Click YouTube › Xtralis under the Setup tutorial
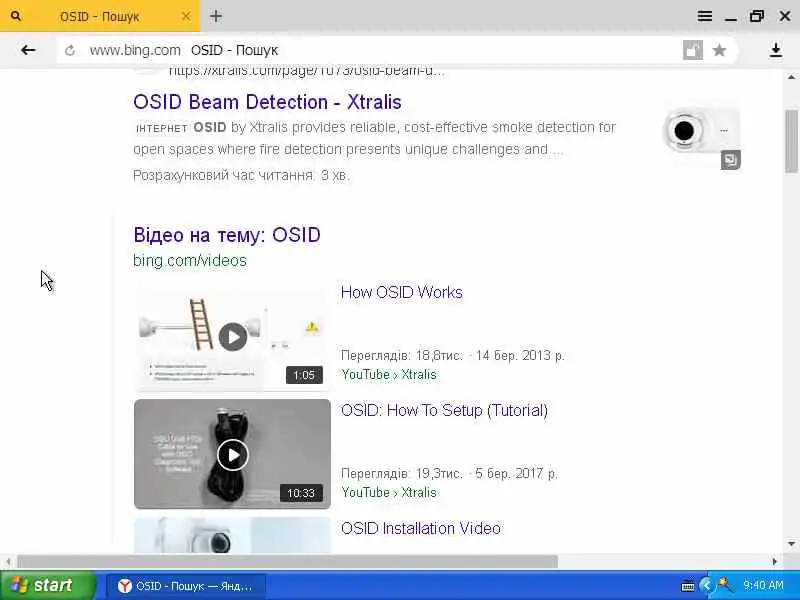The width and height of the screenshot is (800, 600). coord(389,492)
